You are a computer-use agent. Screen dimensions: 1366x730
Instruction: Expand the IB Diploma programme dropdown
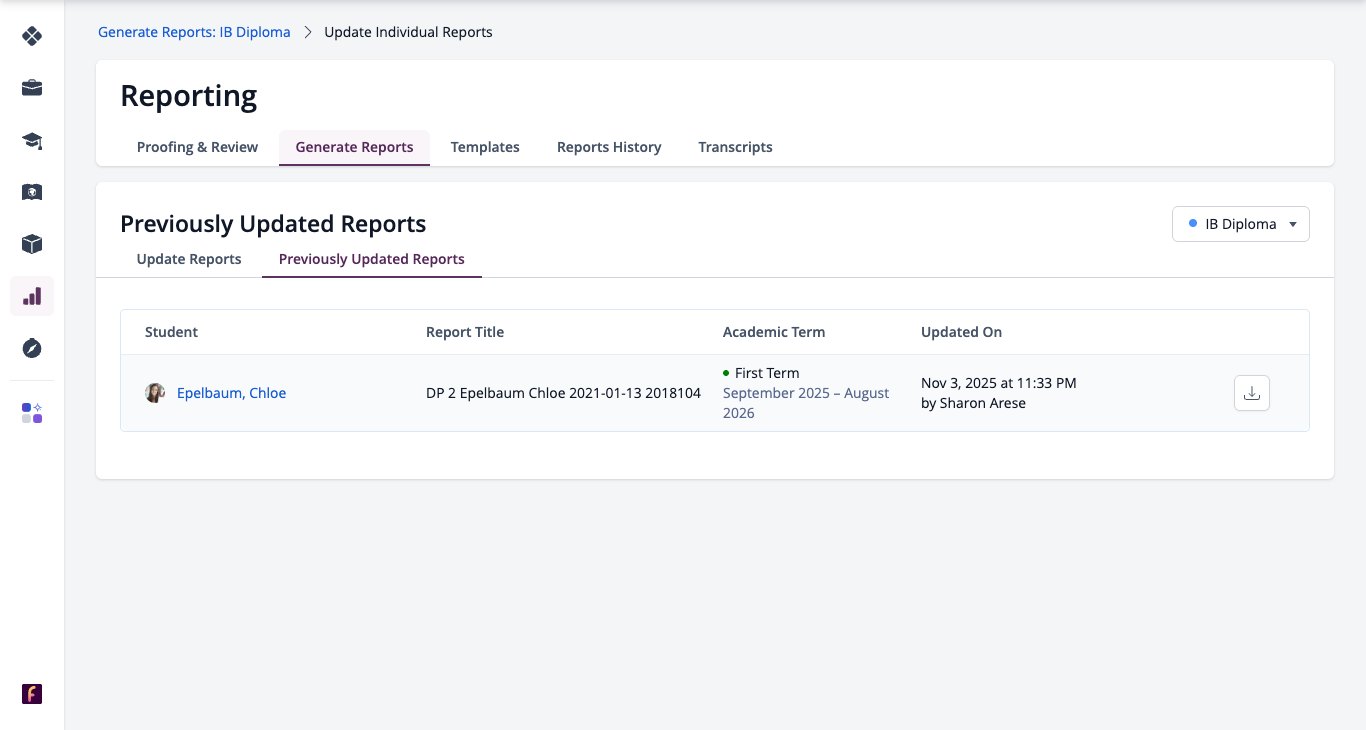click(x=1241, y=224)
